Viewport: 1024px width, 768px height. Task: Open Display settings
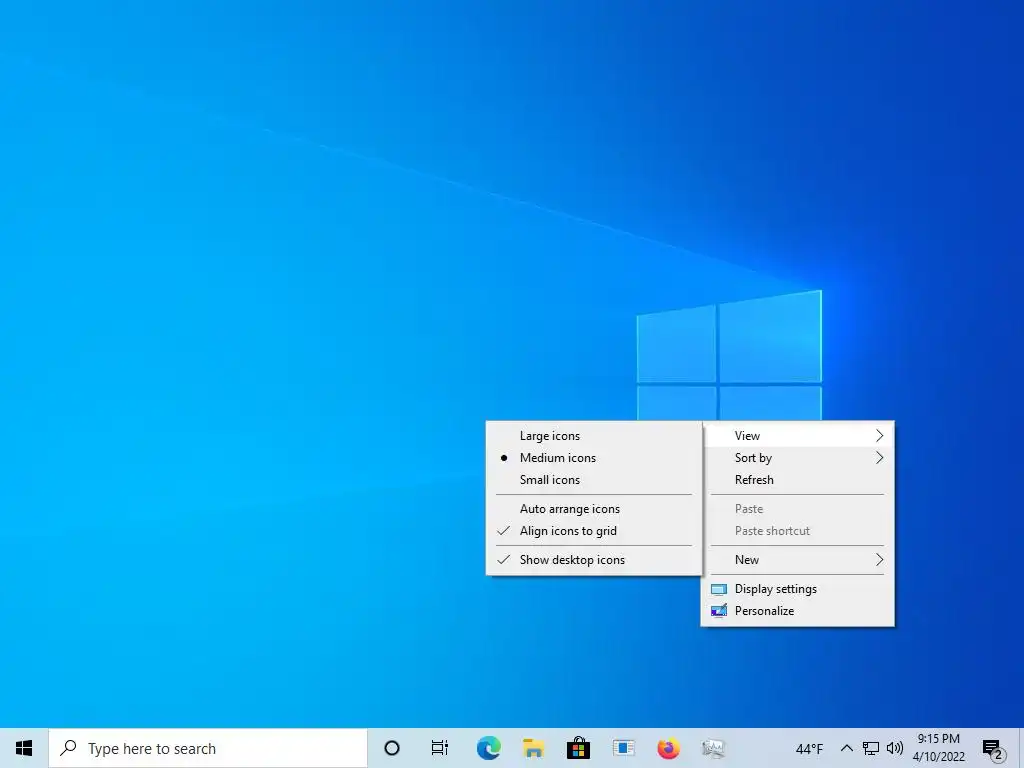click(x=797, y=589)
